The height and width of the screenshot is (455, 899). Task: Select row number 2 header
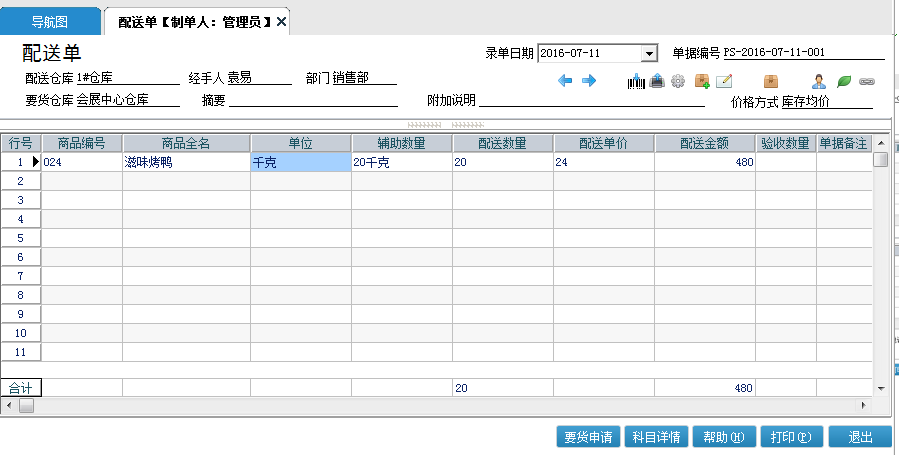(x=21, y=181)
